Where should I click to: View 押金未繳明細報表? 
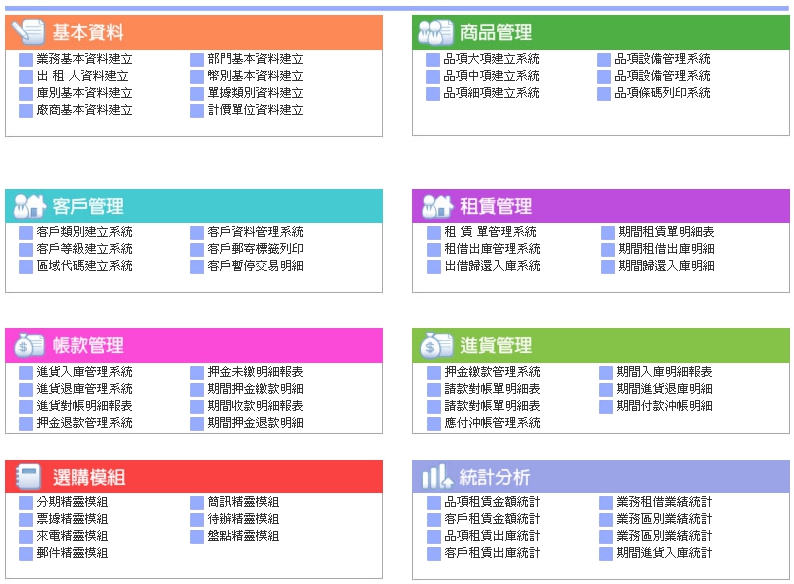[x=255, y=372]
